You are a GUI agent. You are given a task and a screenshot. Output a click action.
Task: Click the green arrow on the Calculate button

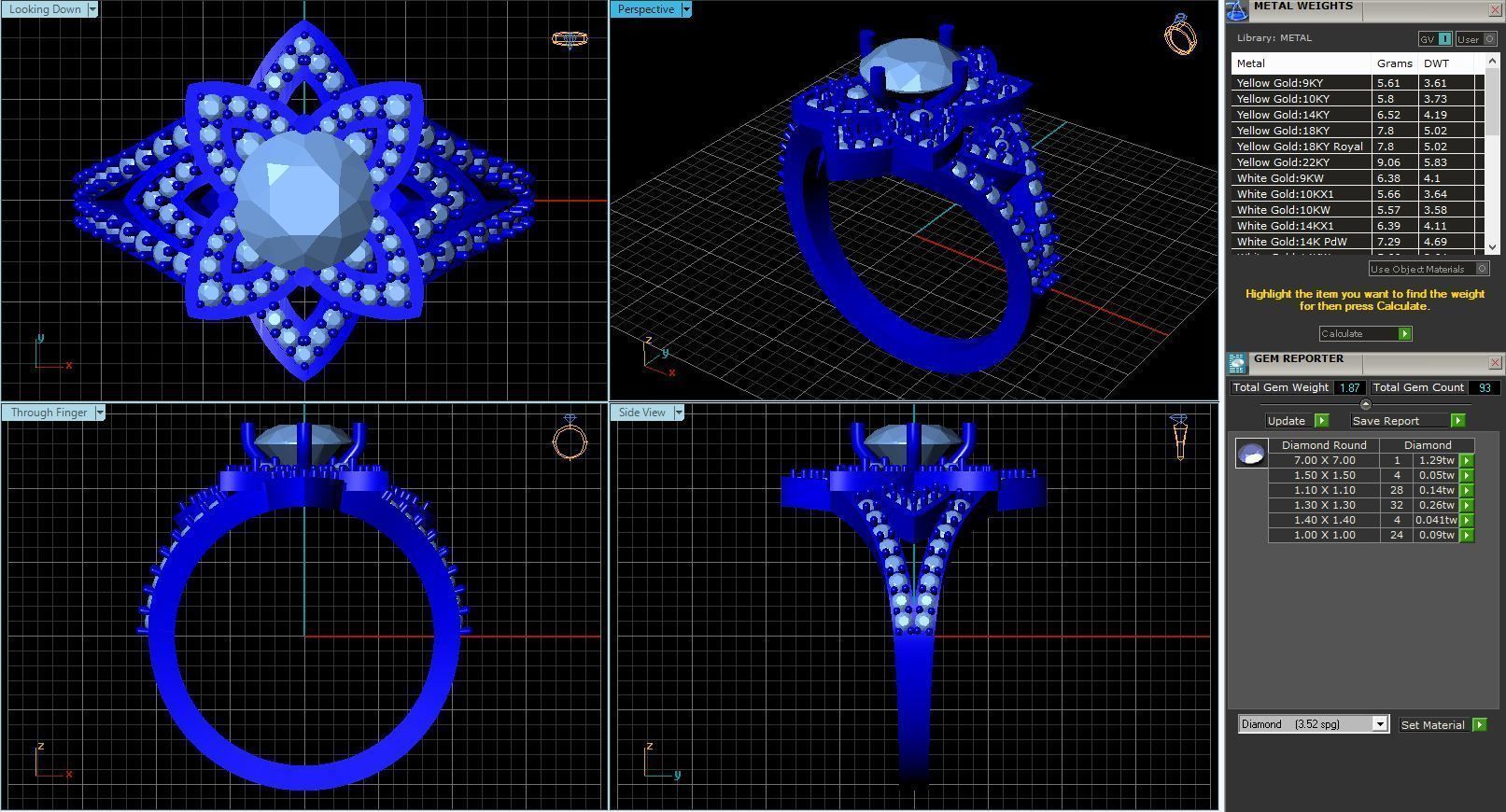click(1404, 333)
